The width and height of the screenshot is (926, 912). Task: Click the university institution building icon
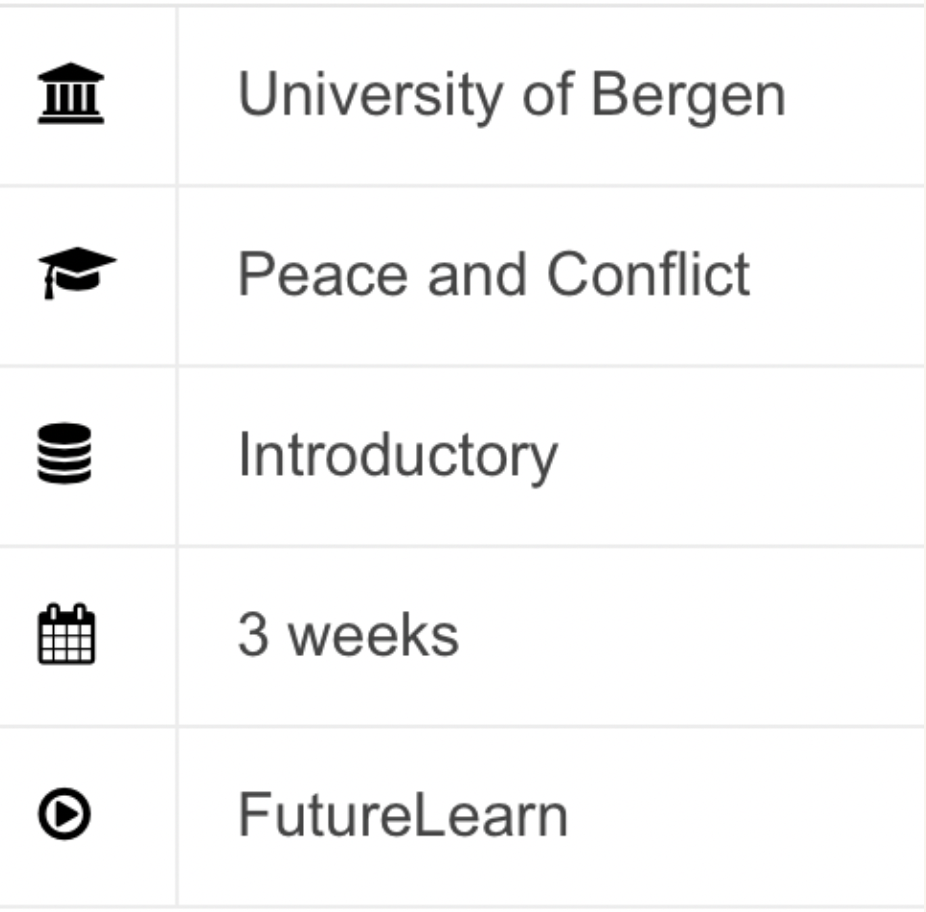(71, 93)
